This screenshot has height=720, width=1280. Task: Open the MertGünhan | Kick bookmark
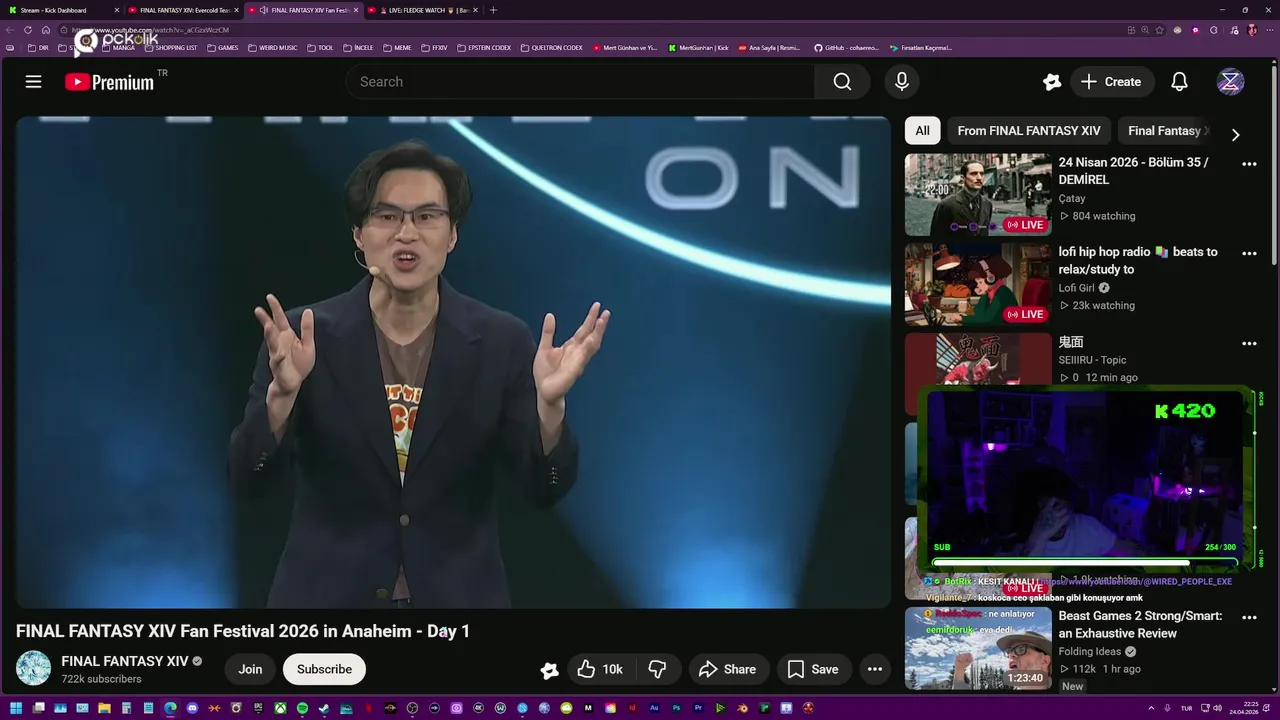point(698,48)
